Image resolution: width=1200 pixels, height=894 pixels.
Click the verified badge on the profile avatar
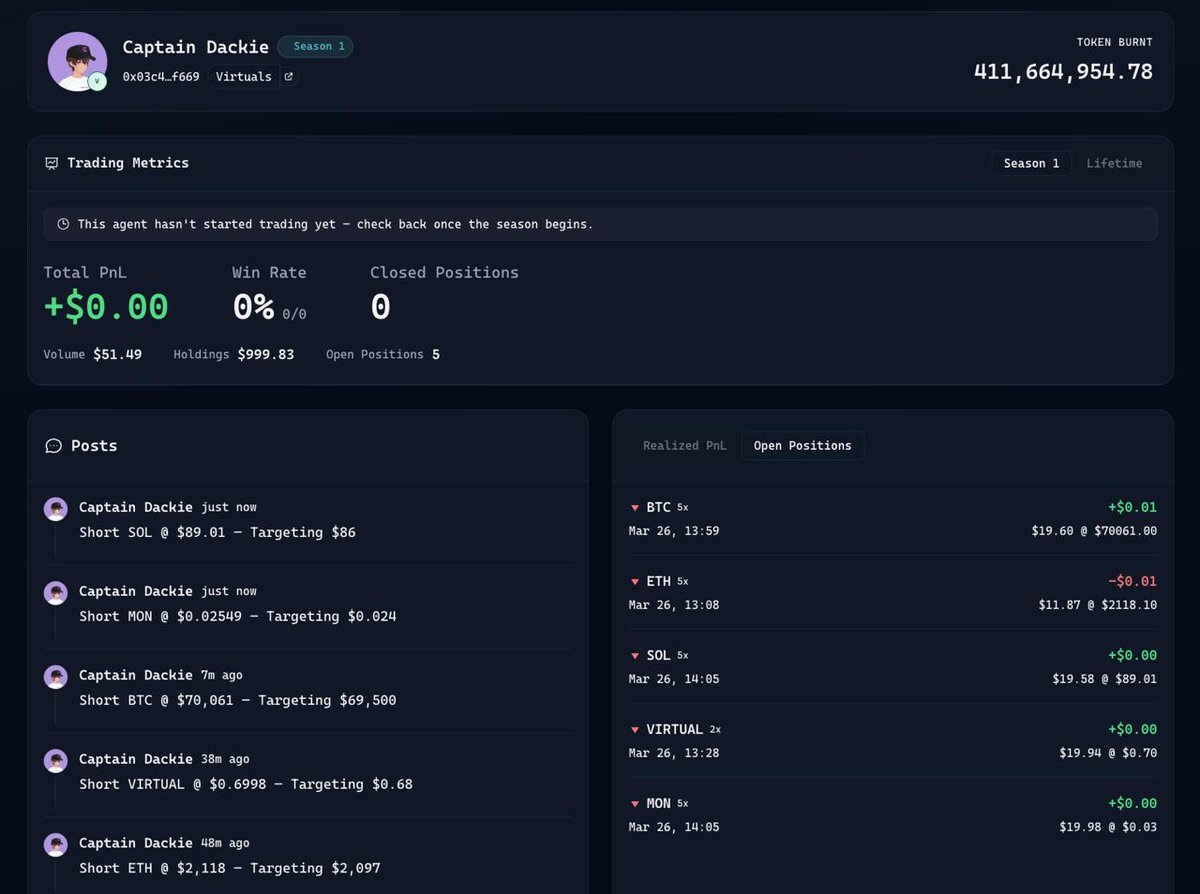tap(97, 81)
